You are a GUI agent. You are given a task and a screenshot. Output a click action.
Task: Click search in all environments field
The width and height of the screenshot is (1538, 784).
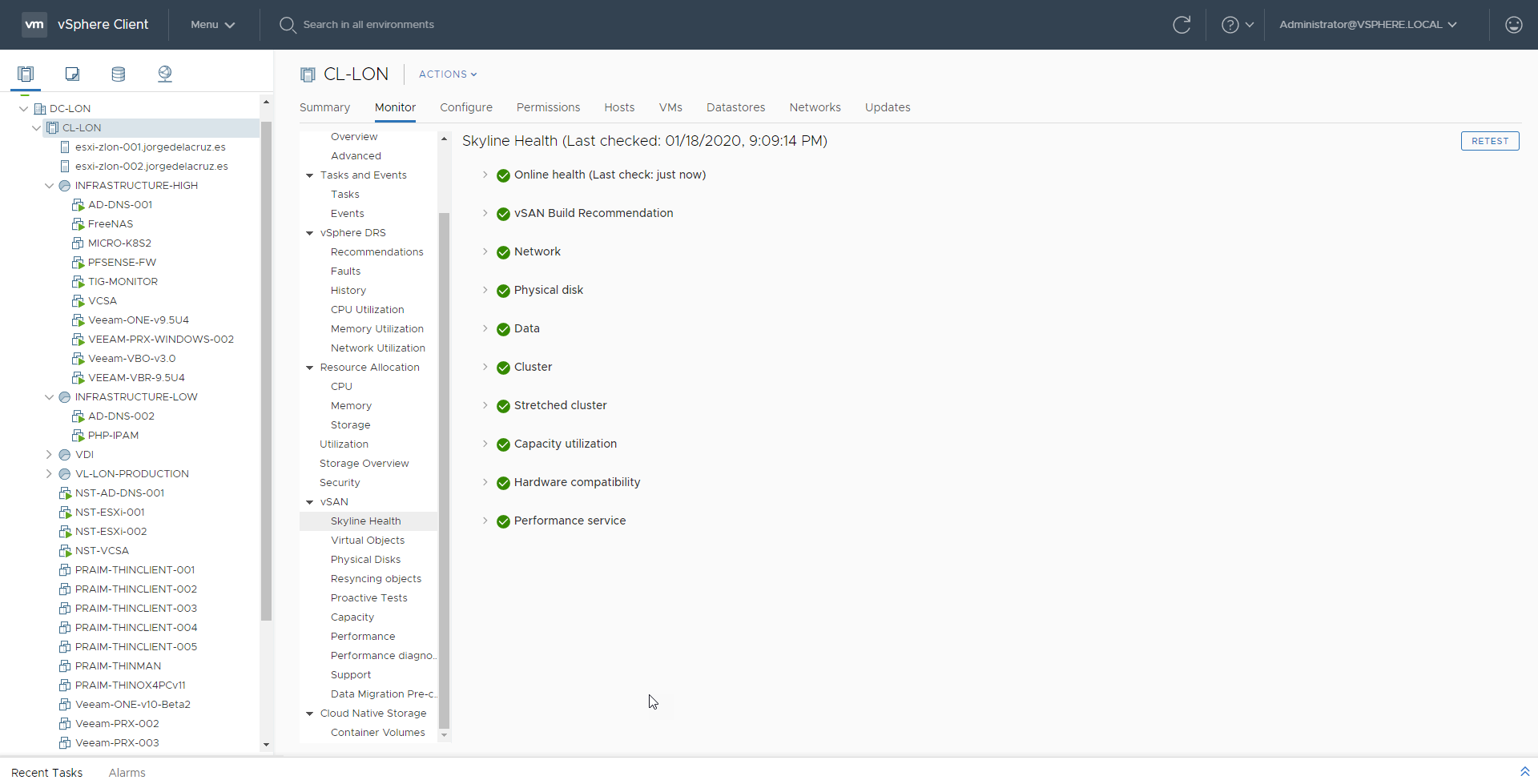point(368,25)
